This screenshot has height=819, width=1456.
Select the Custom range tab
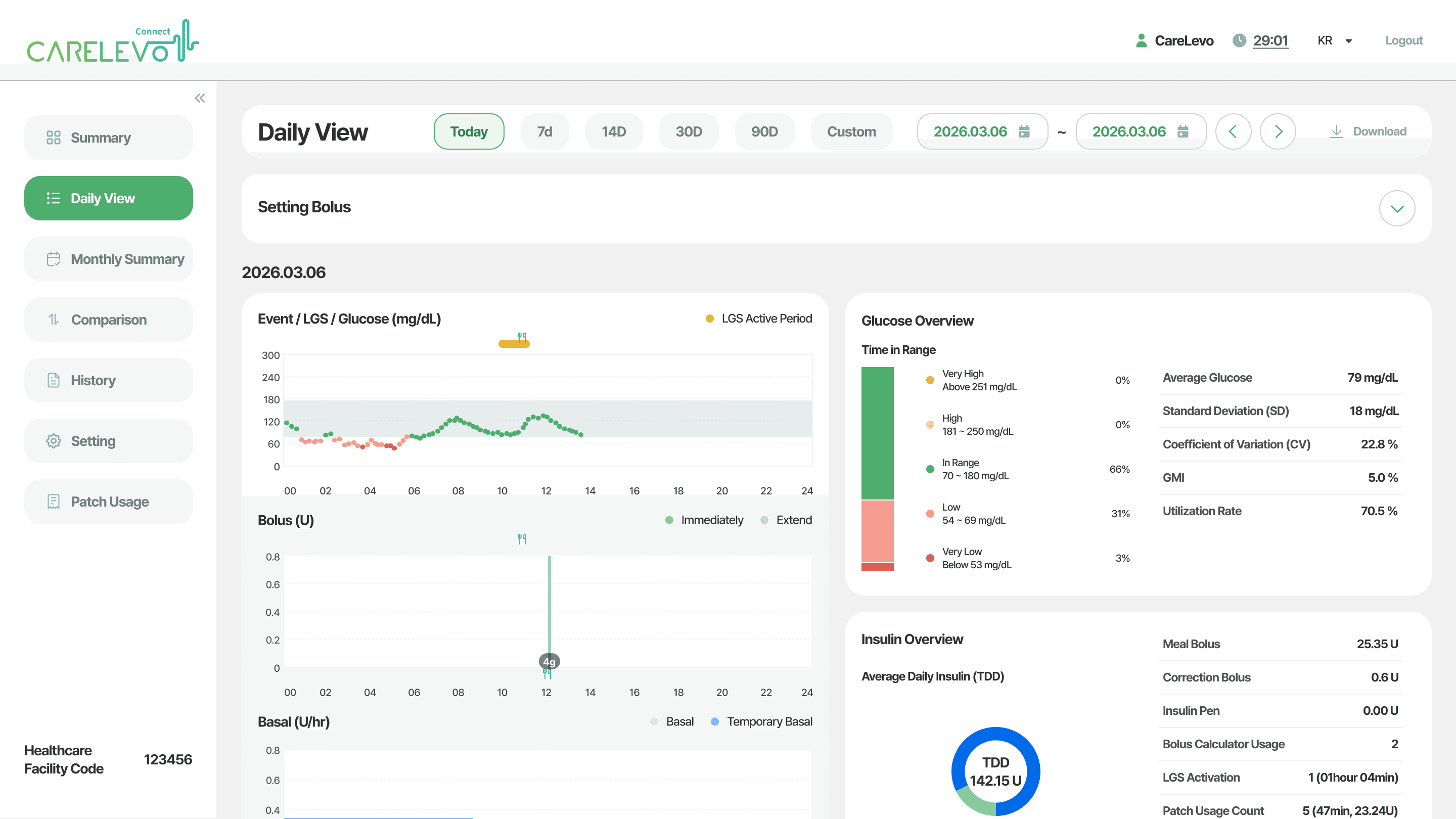click(x=851, y=131)
